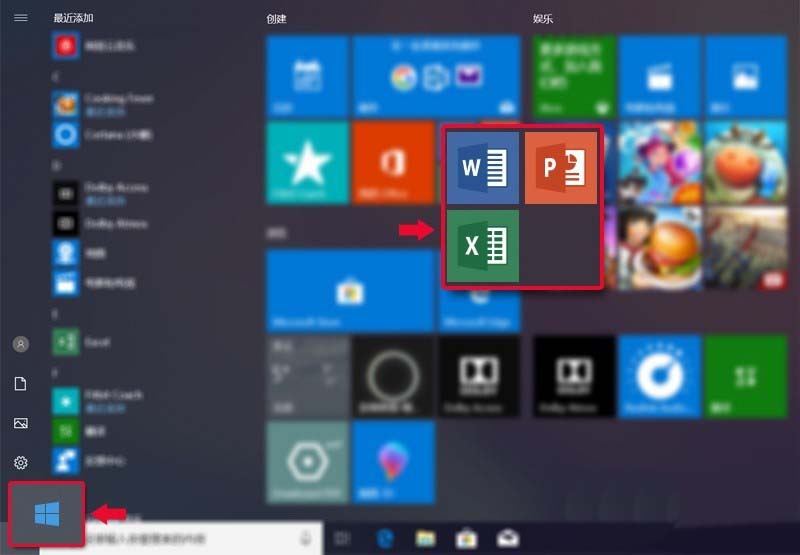Screen dimensions: 800x555
Task: Click the Windows Start button
Action: pyautogui.click(x=46, y=514)
